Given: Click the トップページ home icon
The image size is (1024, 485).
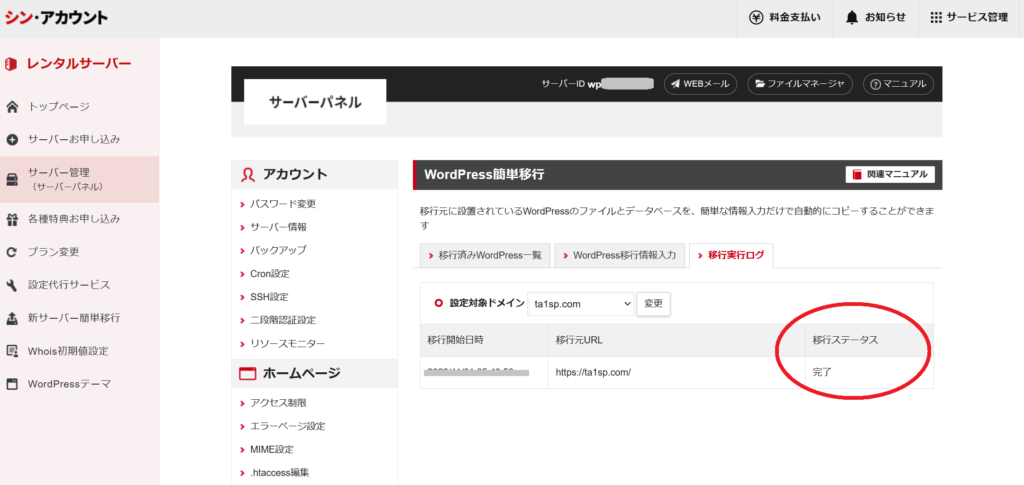Looking at the screenshot, I should (x=12, y=106).
